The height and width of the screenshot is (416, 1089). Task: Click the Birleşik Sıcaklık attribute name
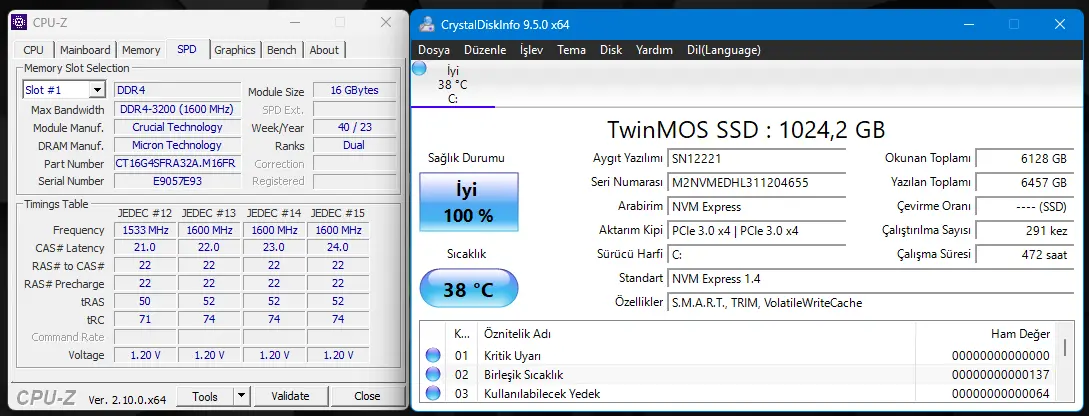[x=524, y=375]
